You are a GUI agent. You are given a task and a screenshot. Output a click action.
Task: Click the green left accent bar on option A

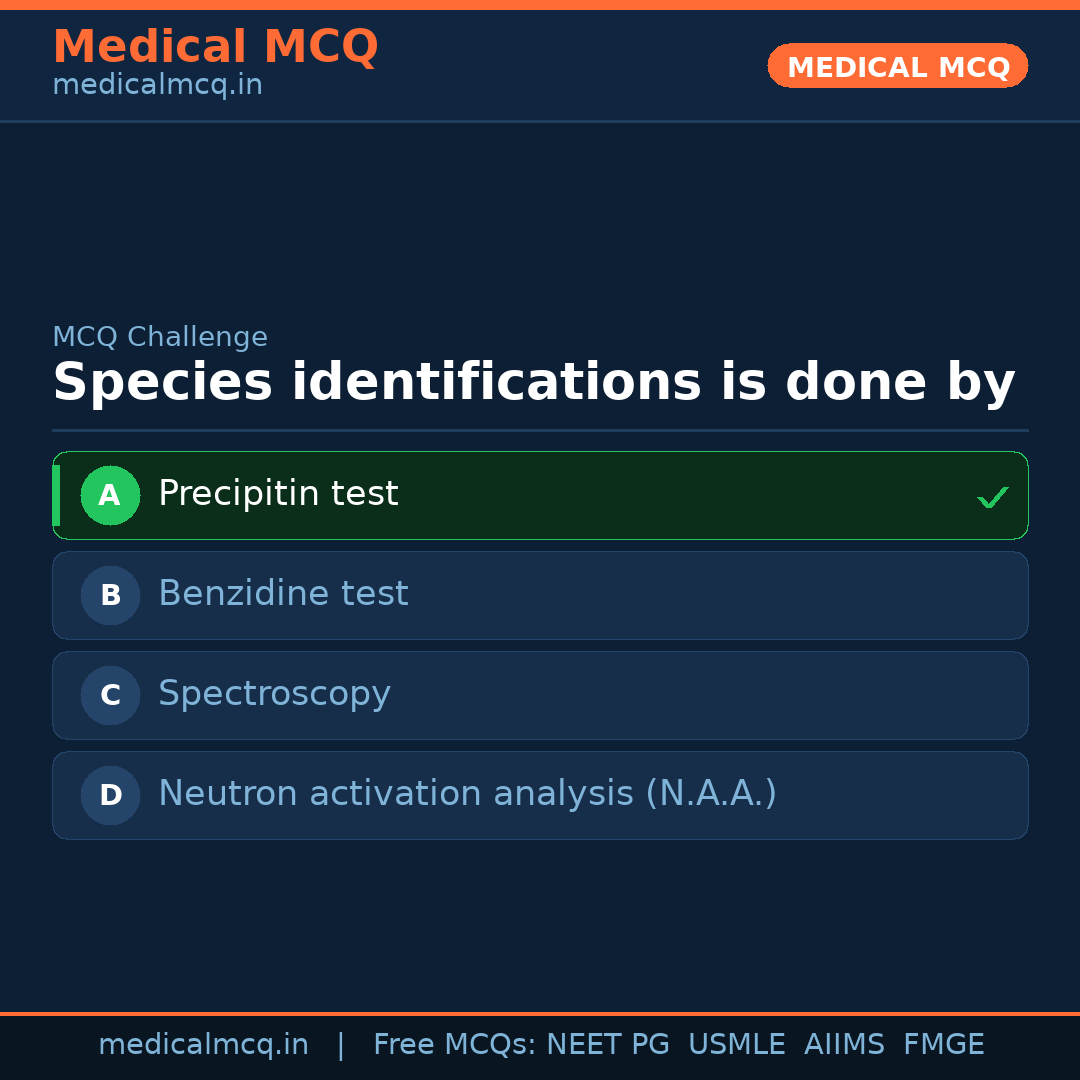click(57, 495)
